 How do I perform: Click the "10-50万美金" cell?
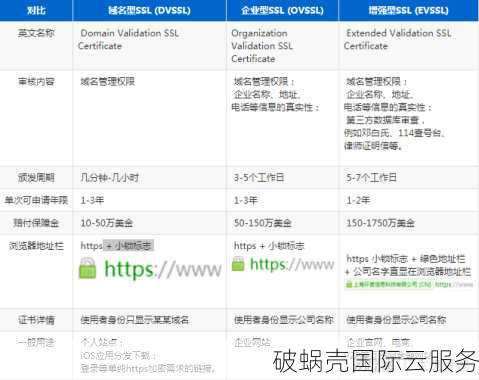click(106, 223)
